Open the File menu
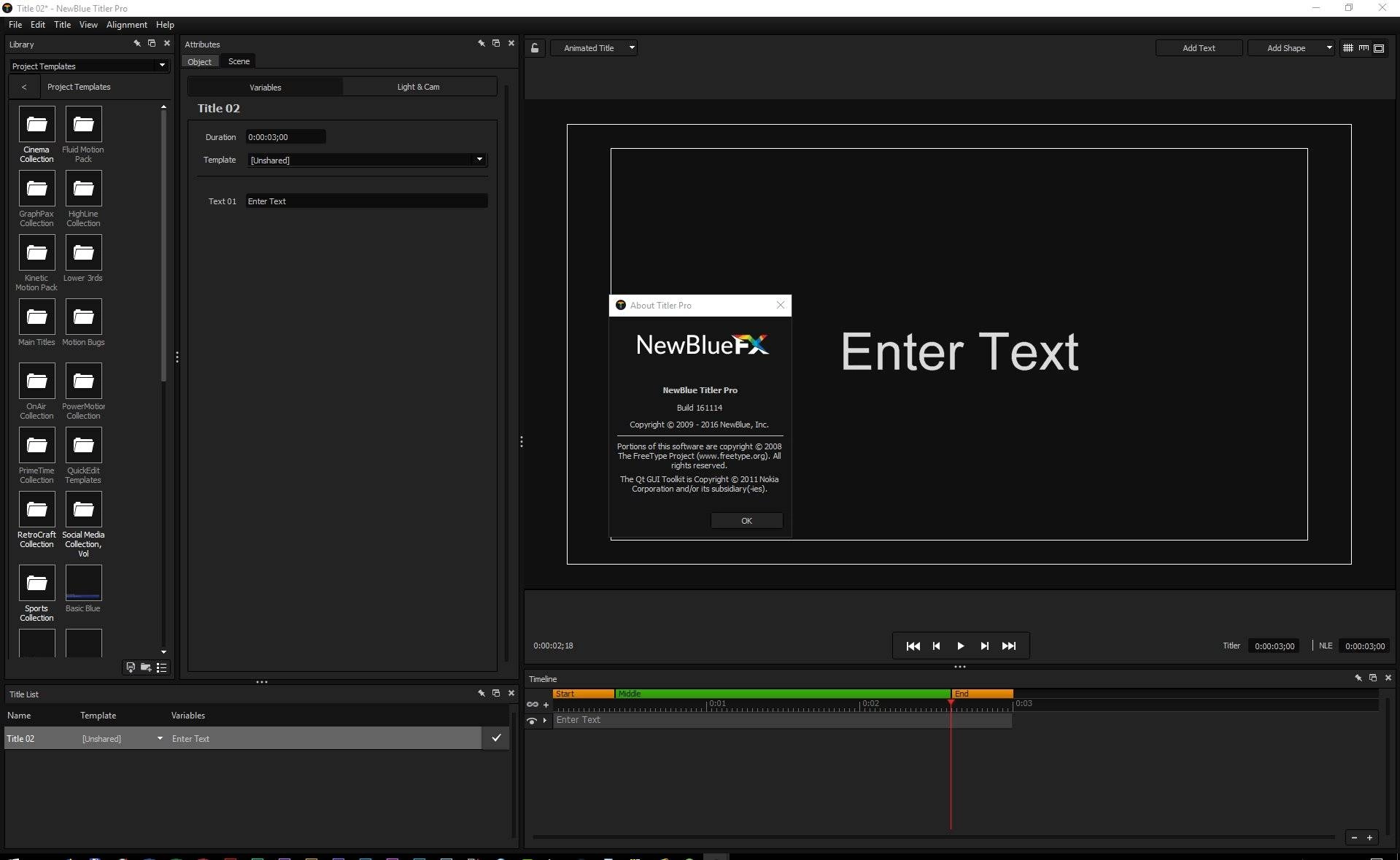The image size is (1400, 860). pyautogui.click(x=15, y=25)
